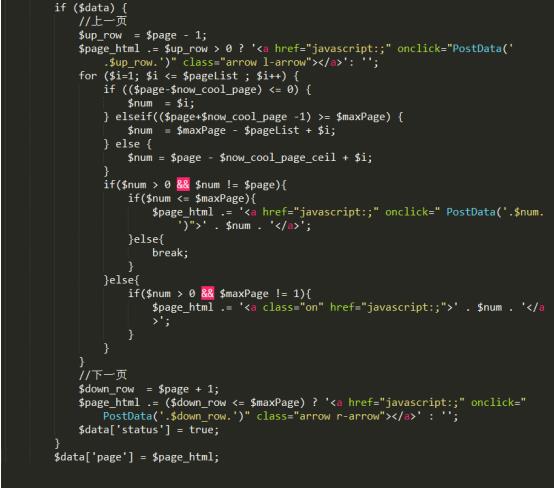Click $data['status'] = true line

[148, 430]
